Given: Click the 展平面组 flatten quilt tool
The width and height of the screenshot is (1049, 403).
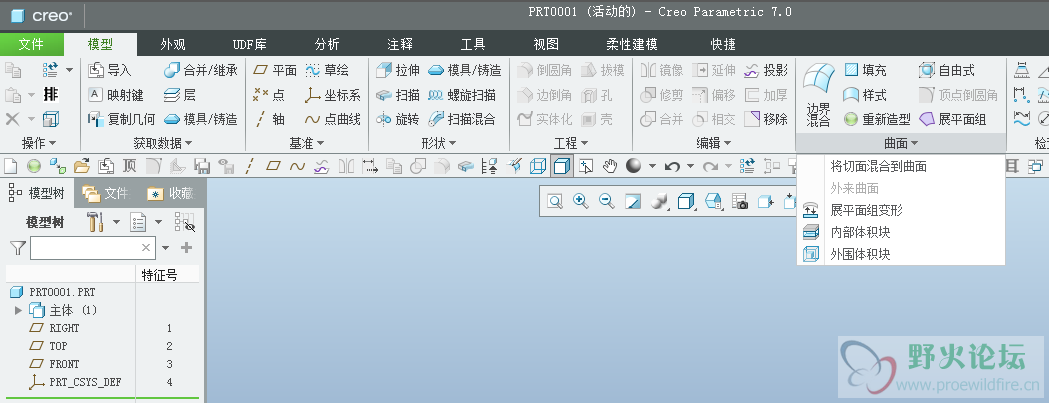Looking at the screenshot, I should click(x=953, y=120).
